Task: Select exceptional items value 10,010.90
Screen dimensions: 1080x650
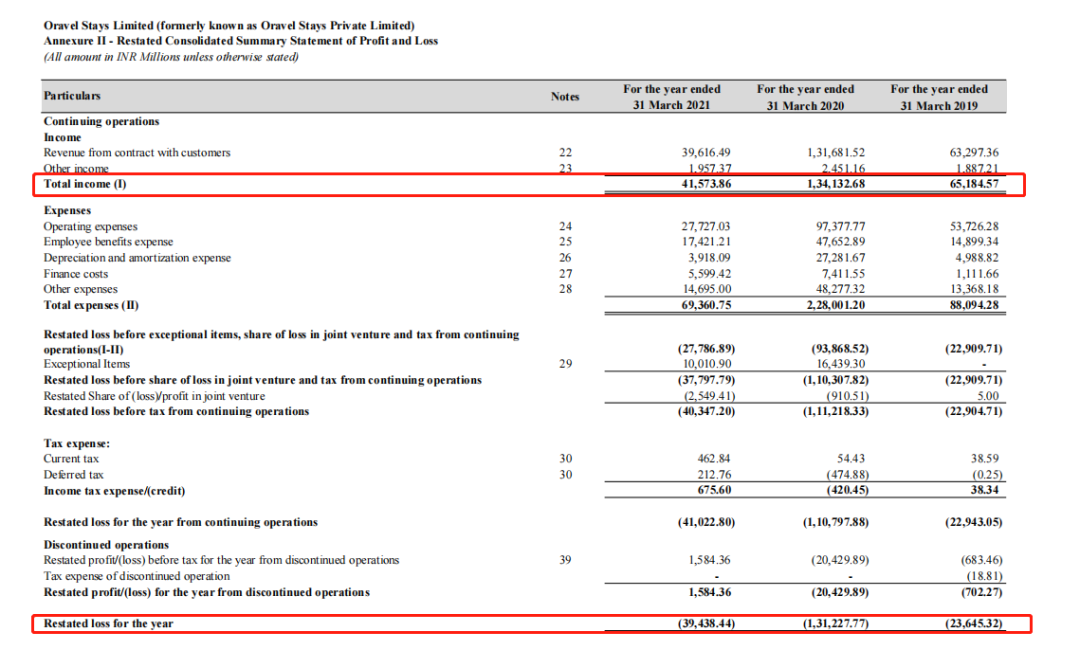Action: [x=706, y=364]
